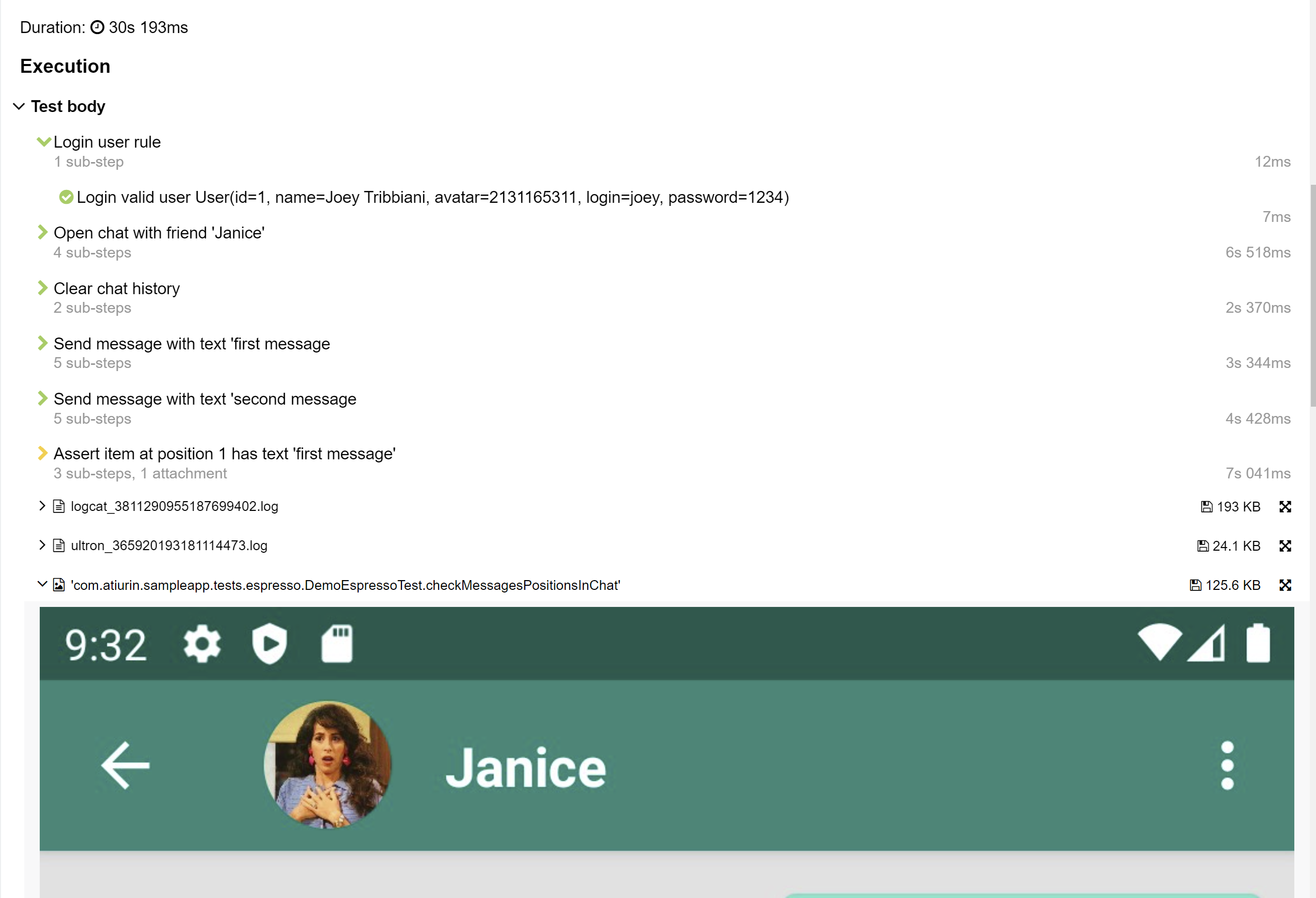Expand the Assert item at position 1 step
This screenshot has width=1316, height=898.
point(42,453)
